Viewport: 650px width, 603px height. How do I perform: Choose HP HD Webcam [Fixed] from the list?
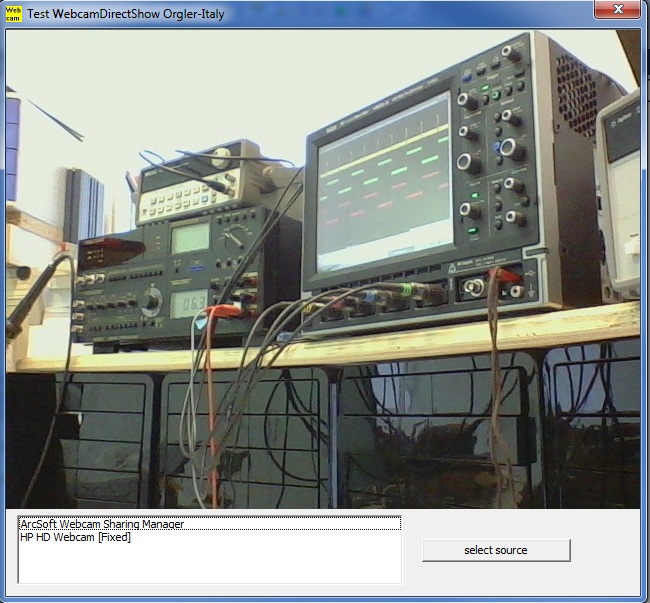pyautogui.click(x=75, y=537)
